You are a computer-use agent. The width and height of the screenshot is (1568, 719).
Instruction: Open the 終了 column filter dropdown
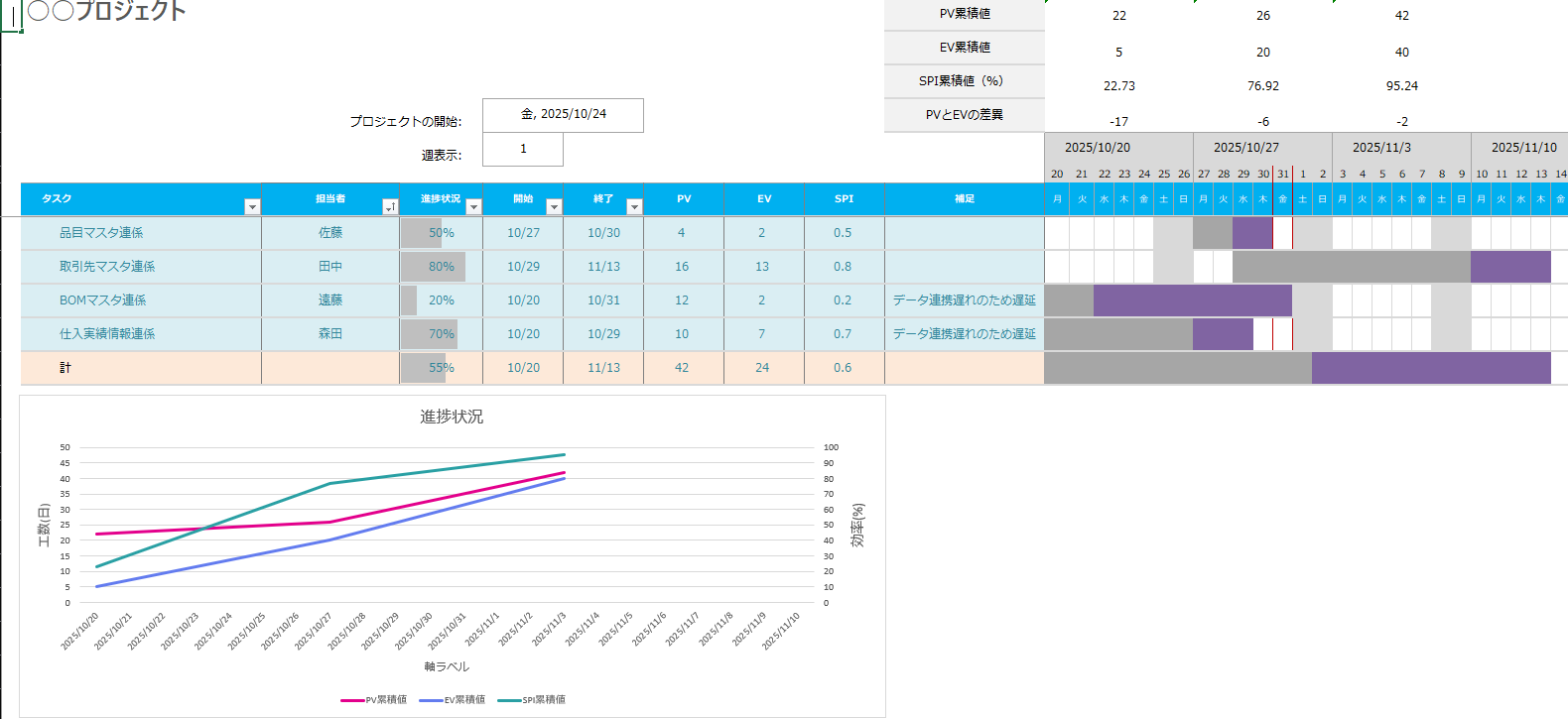(634, 206)
